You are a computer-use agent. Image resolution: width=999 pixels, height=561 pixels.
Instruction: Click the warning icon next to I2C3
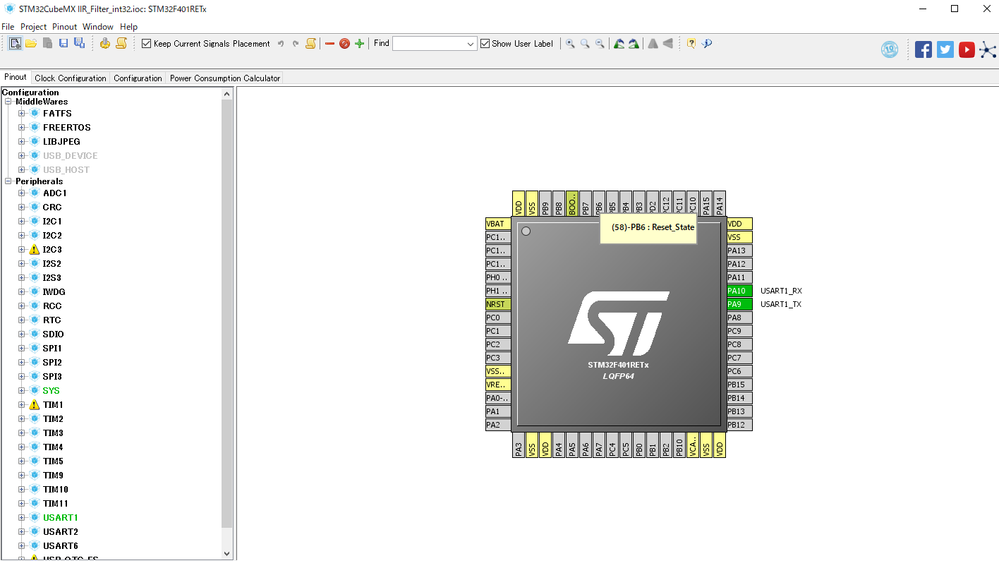tap(34, 250)
